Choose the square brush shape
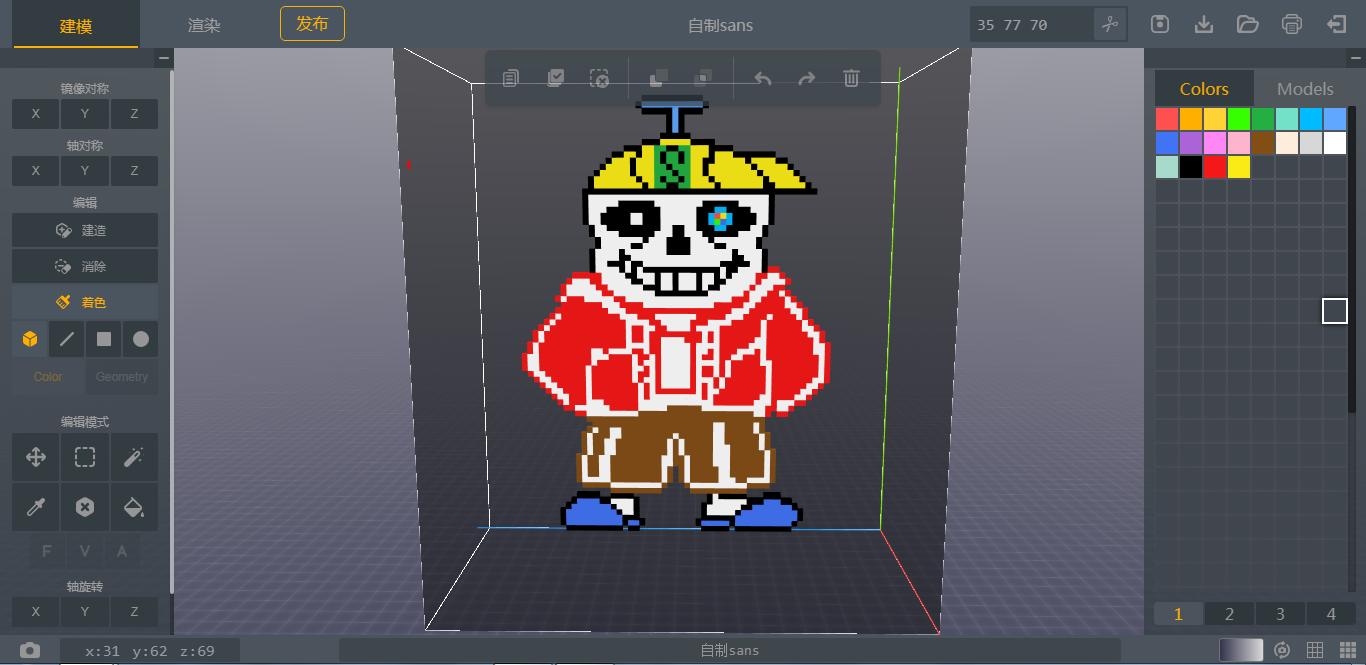This screenshot has height=665, width=1366. pos(104,339)
